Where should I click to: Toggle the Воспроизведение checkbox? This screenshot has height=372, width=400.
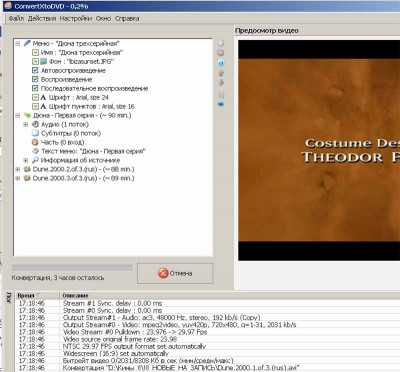click(x=35, y=79)
